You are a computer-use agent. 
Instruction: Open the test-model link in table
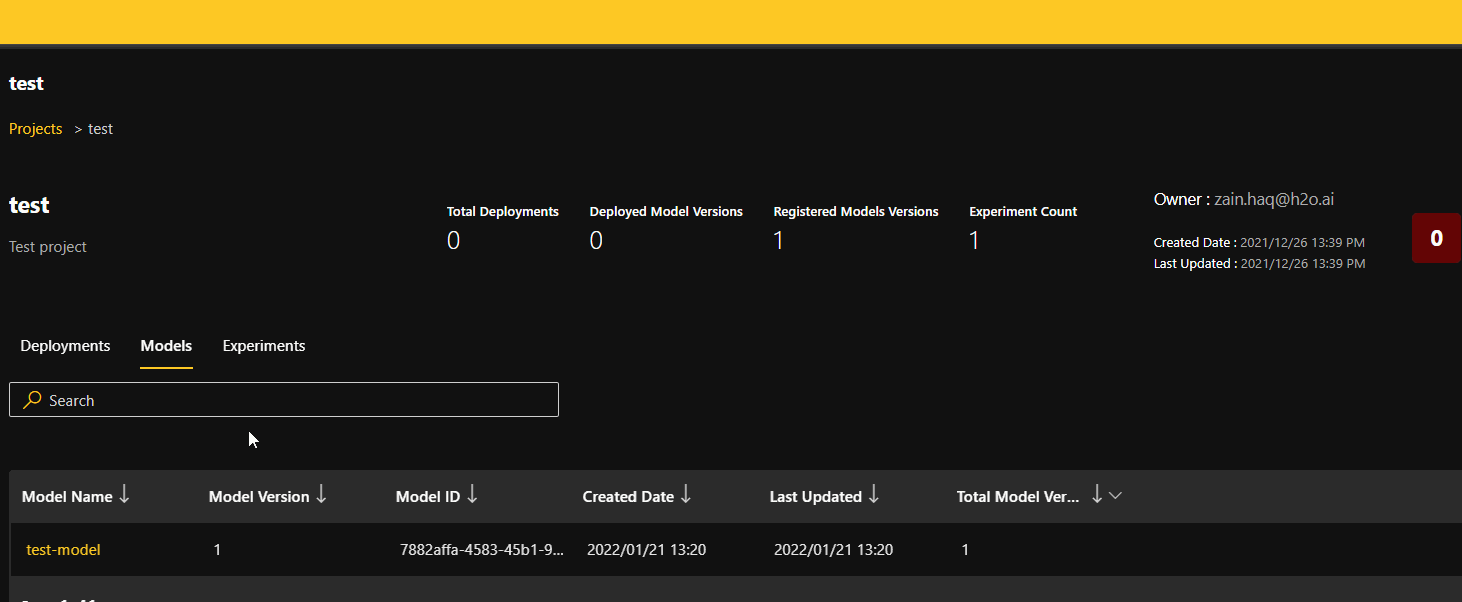pyautogui.click(x=63, y=550)
